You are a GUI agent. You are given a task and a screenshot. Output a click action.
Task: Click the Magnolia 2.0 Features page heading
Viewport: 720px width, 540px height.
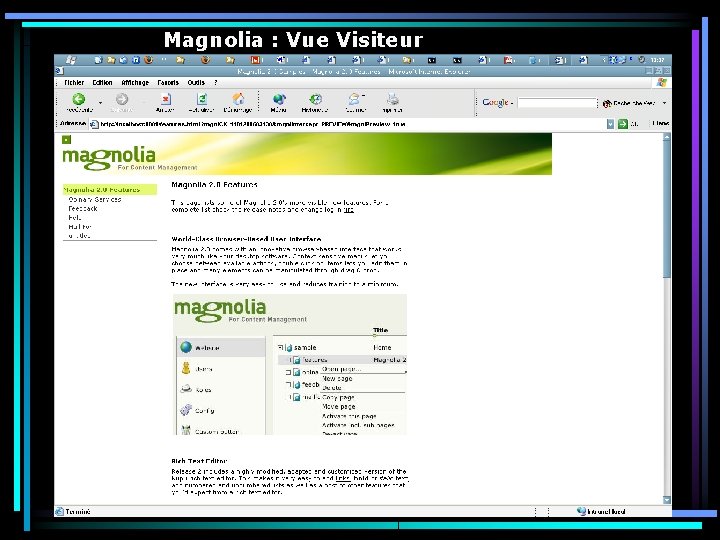pos(214,185)
